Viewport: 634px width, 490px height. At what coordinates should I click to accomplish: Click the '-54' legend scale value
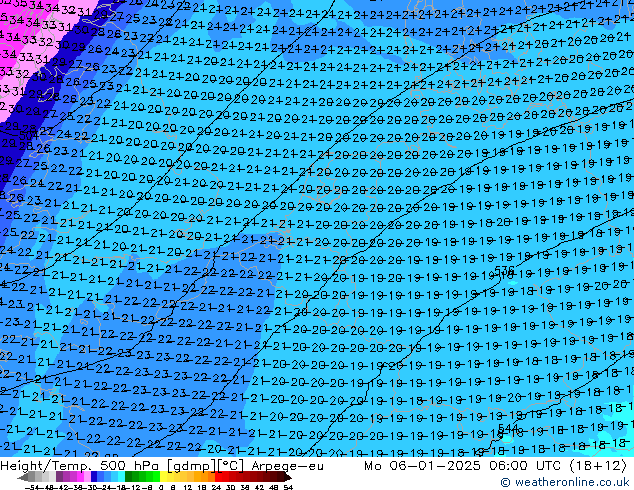[32, 488]
